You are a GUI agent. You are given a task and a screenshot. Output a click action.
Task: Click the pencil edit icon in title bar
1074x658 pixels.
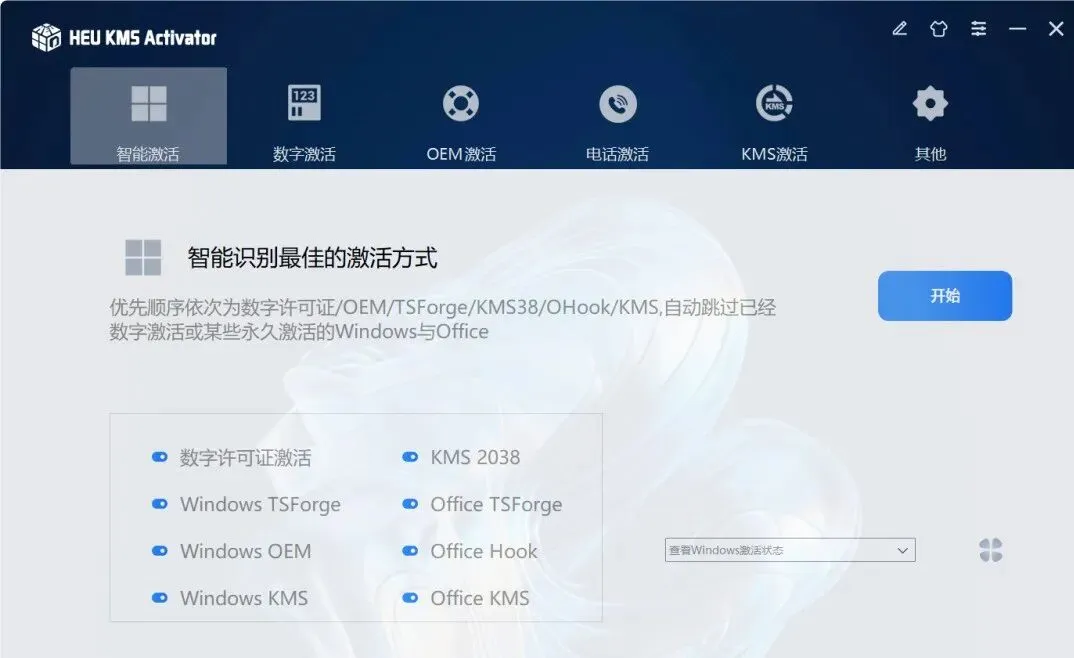[x=899, y=29]
